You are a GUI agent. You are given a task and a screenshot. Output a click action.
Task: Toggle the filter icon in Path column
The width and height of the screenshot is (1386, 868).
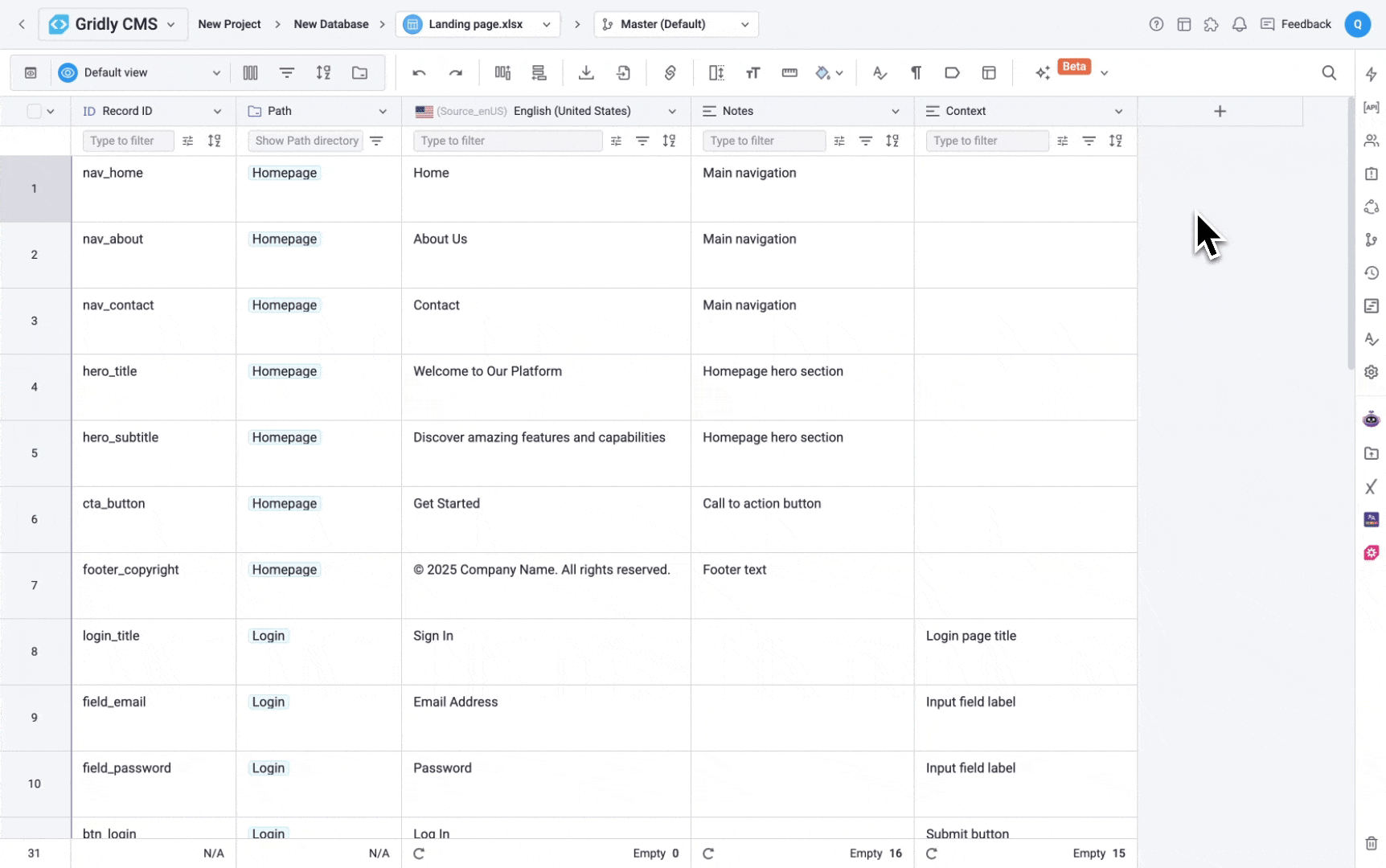(376, 141)
